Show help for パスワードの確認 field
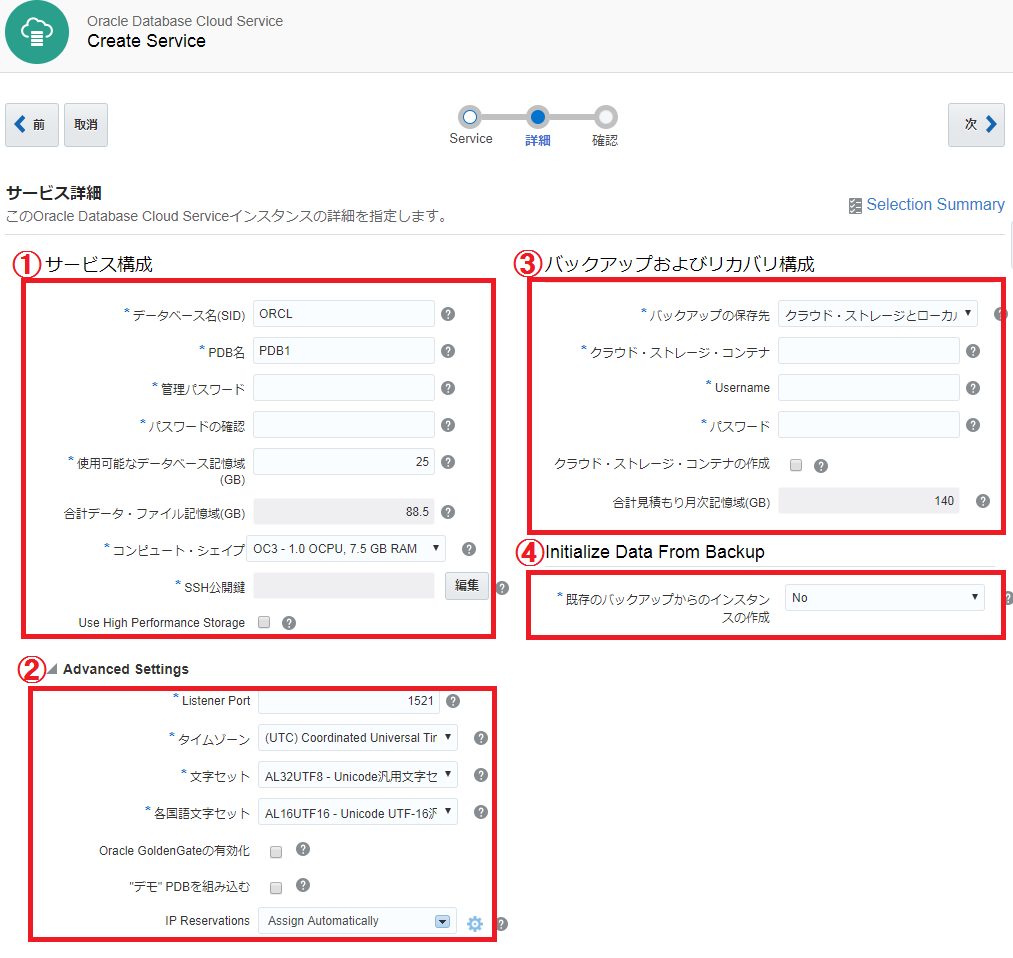Screen dimensions: 1013x958 [448, 425]
